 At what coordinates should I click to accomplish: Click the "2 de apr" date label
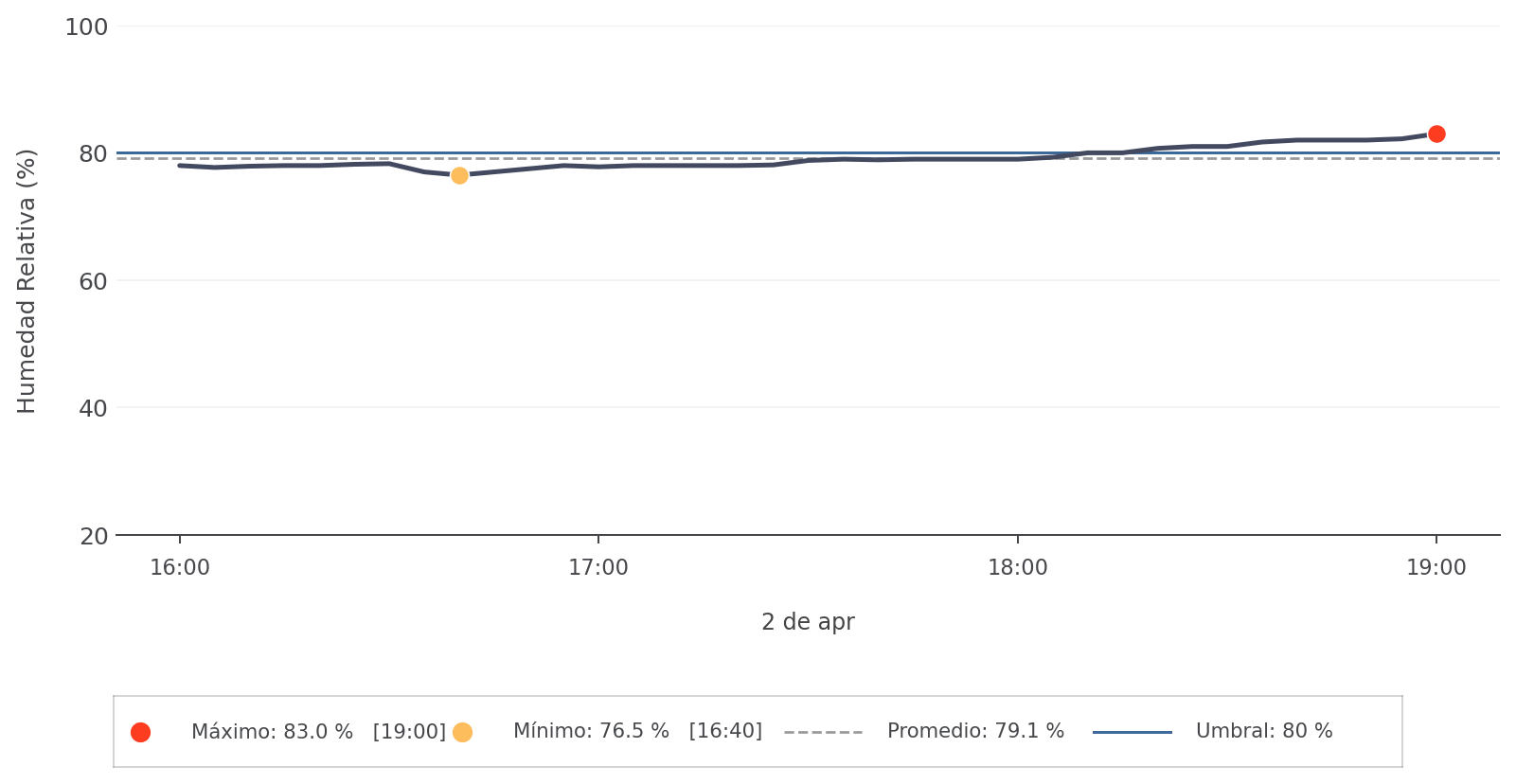coord(808,622)
